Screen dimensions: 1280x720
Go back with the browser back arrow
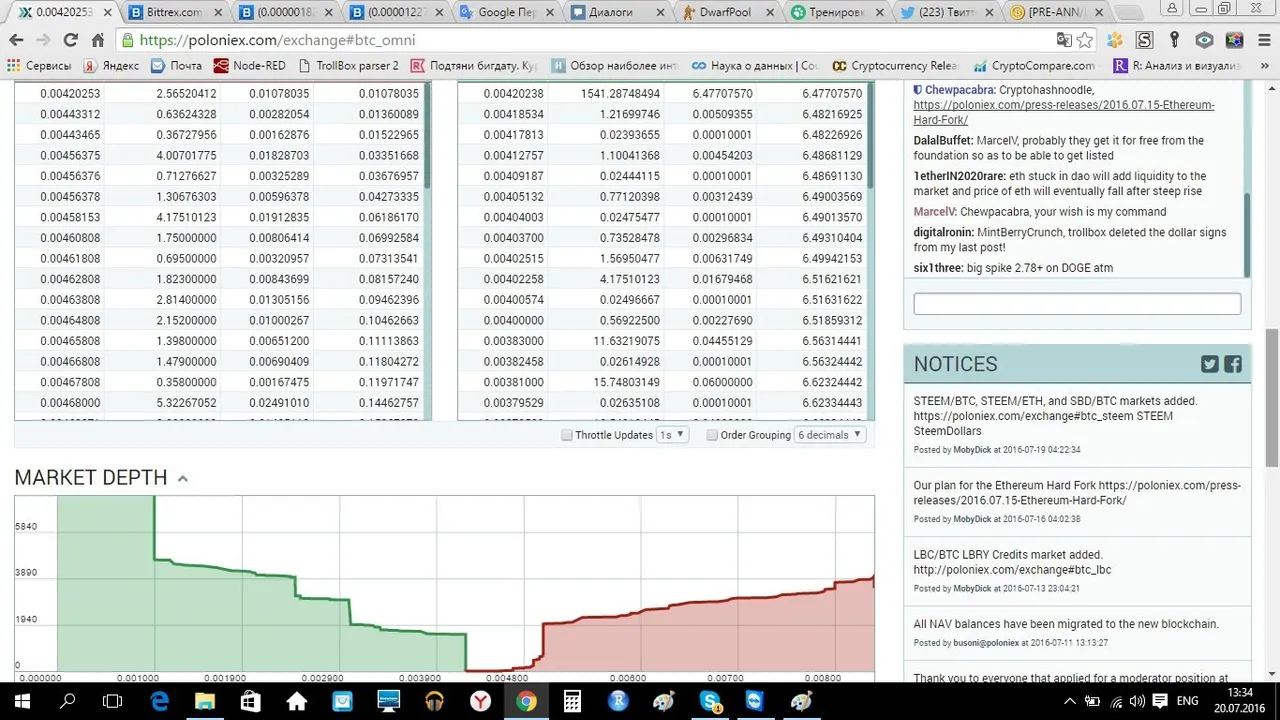(16, 40)
